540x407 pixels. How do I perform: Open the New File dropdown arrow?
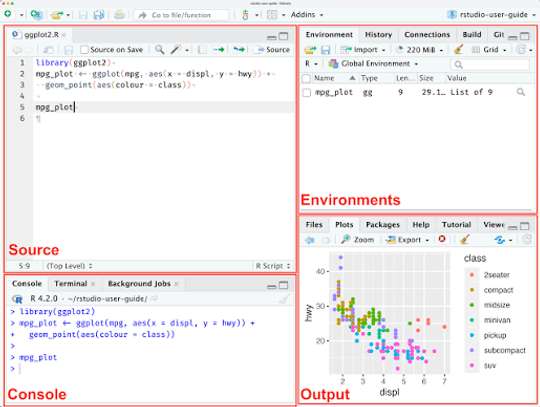point(21,15)
